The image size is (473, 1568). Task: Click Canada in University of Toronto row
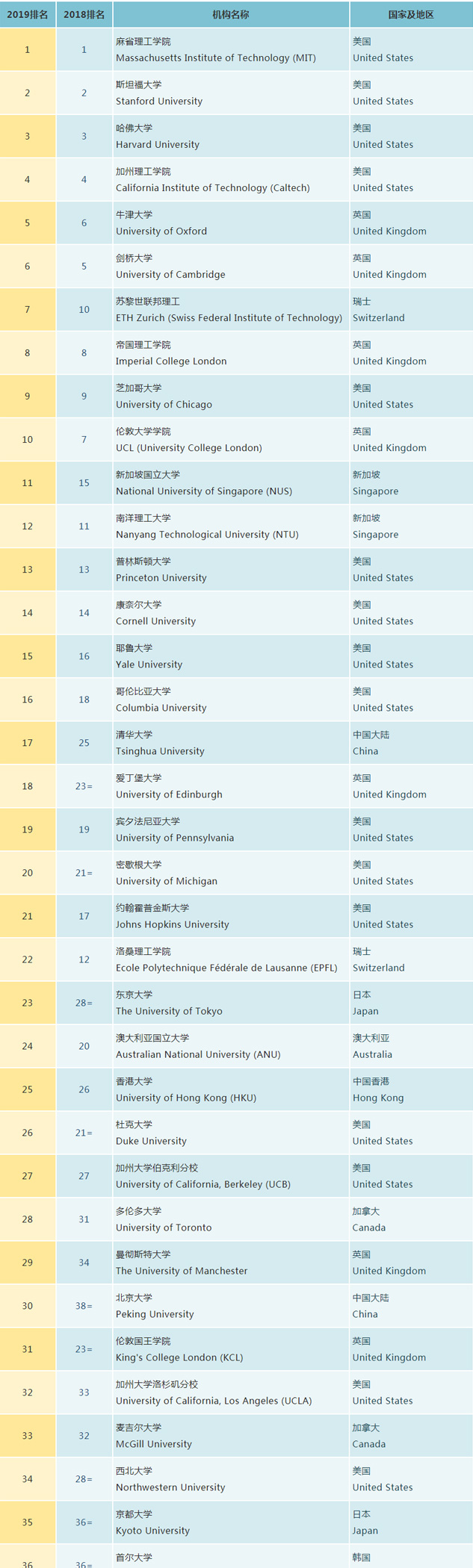click(369, 1228)
